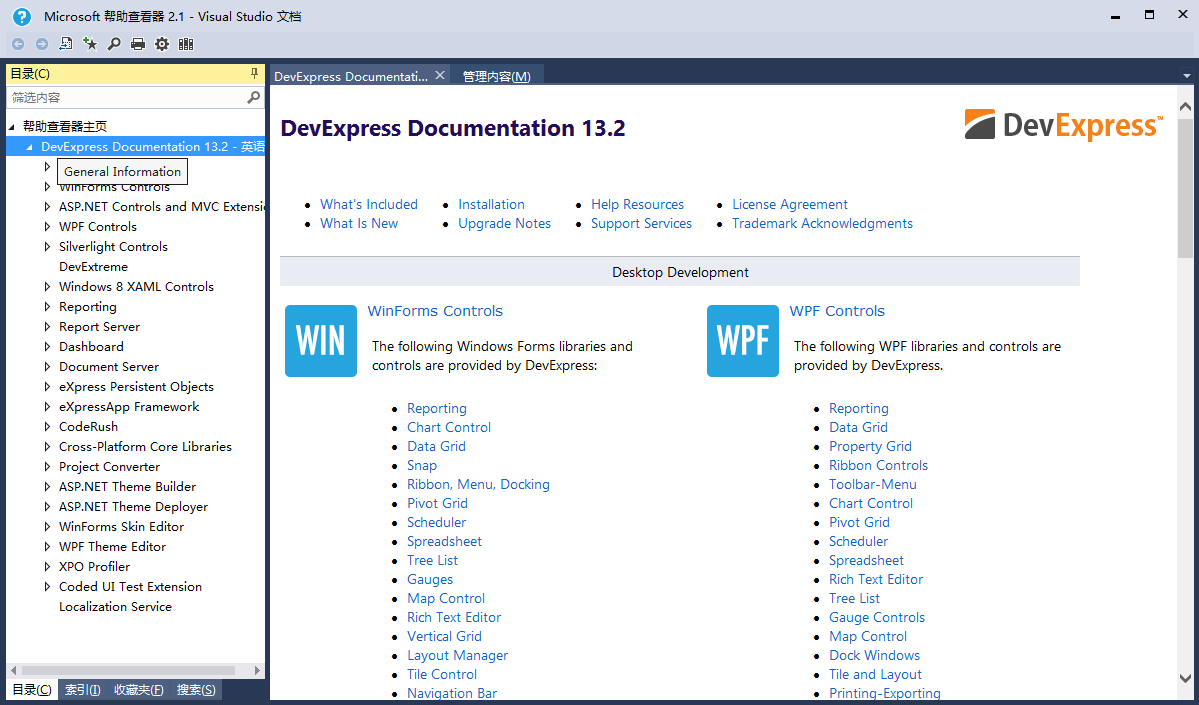Expand the ASP.NET Controls and MVC node
The image size is (1199, 705).
pyautogui.click(x=47, y=206)
